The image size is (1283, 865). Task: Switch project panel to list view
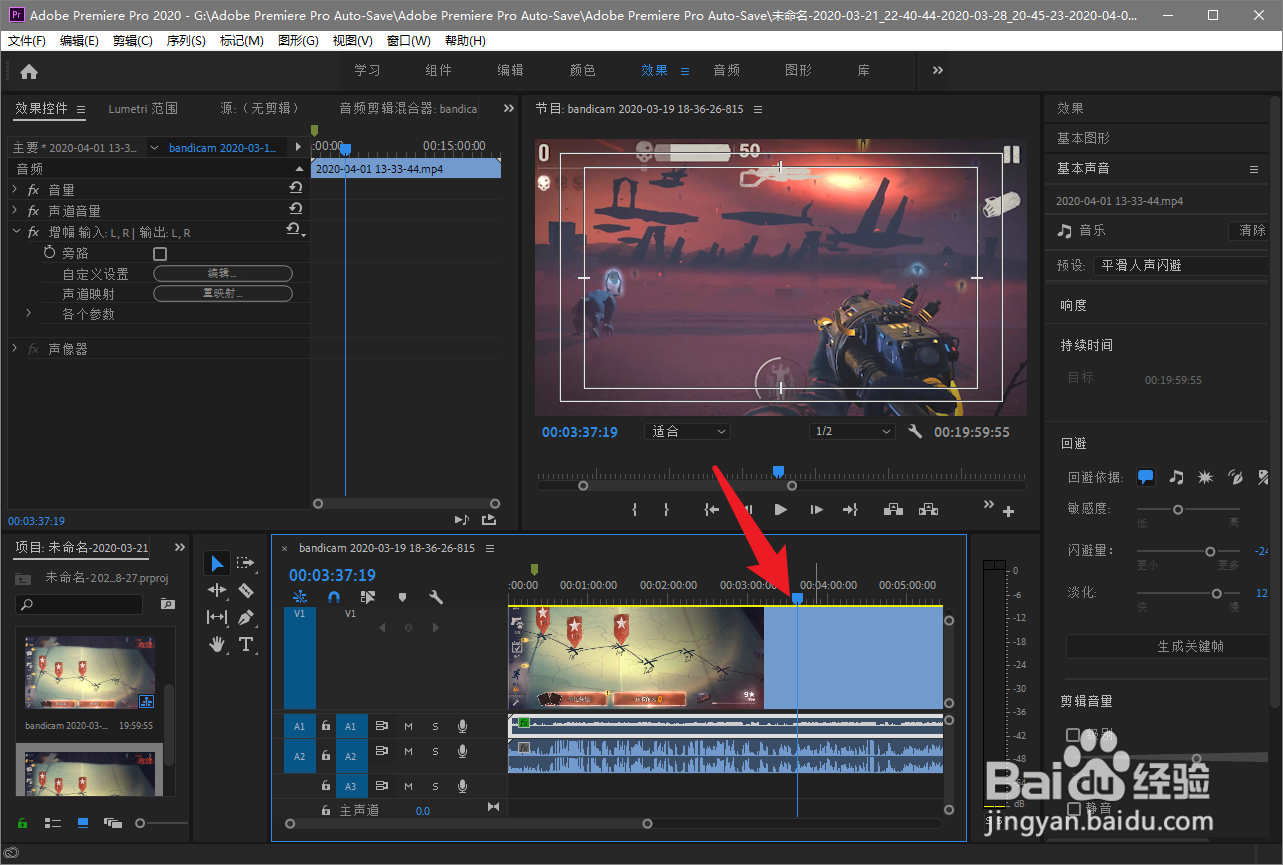[53, 823]
